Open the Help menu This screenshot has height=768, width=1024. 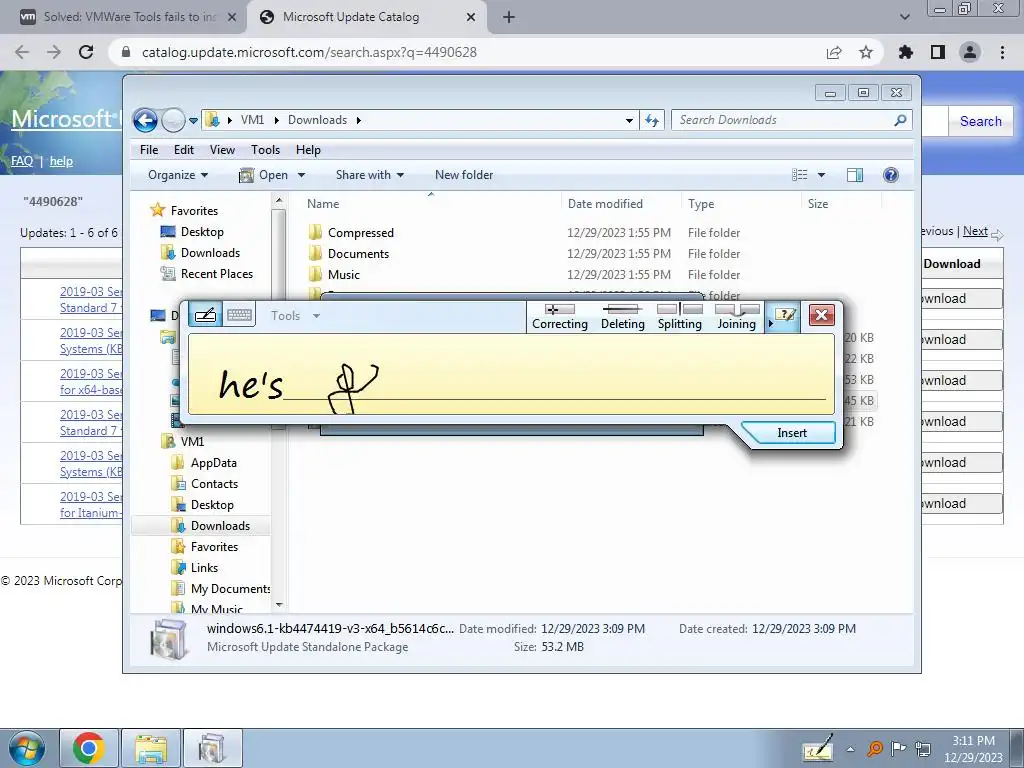tap(308, 150)
